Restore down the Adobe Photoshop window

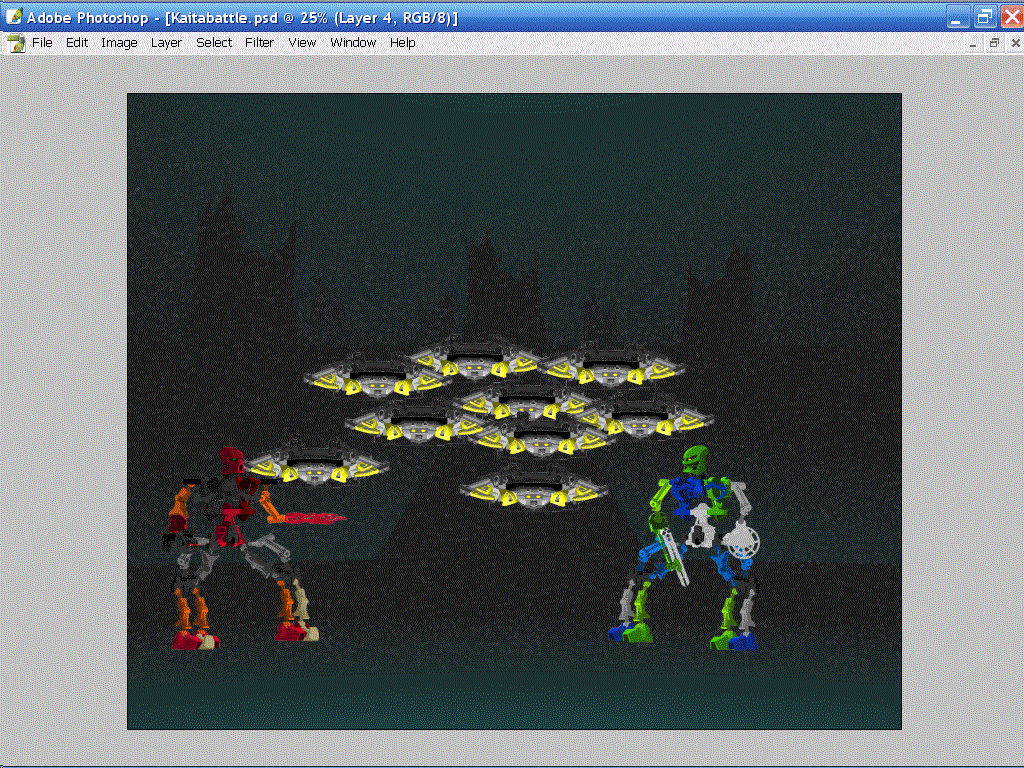(x=984, y=17)
